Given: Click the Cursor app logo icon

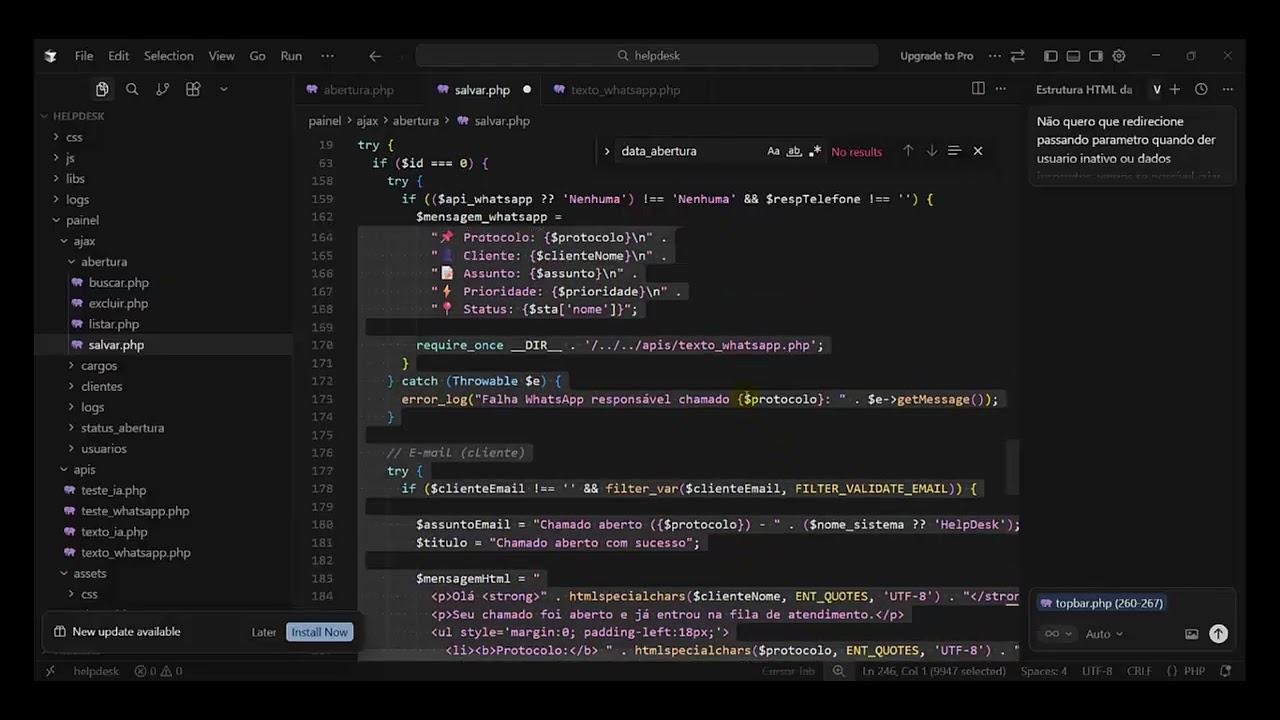Looking at the screenshot, I should coord(50,56).
